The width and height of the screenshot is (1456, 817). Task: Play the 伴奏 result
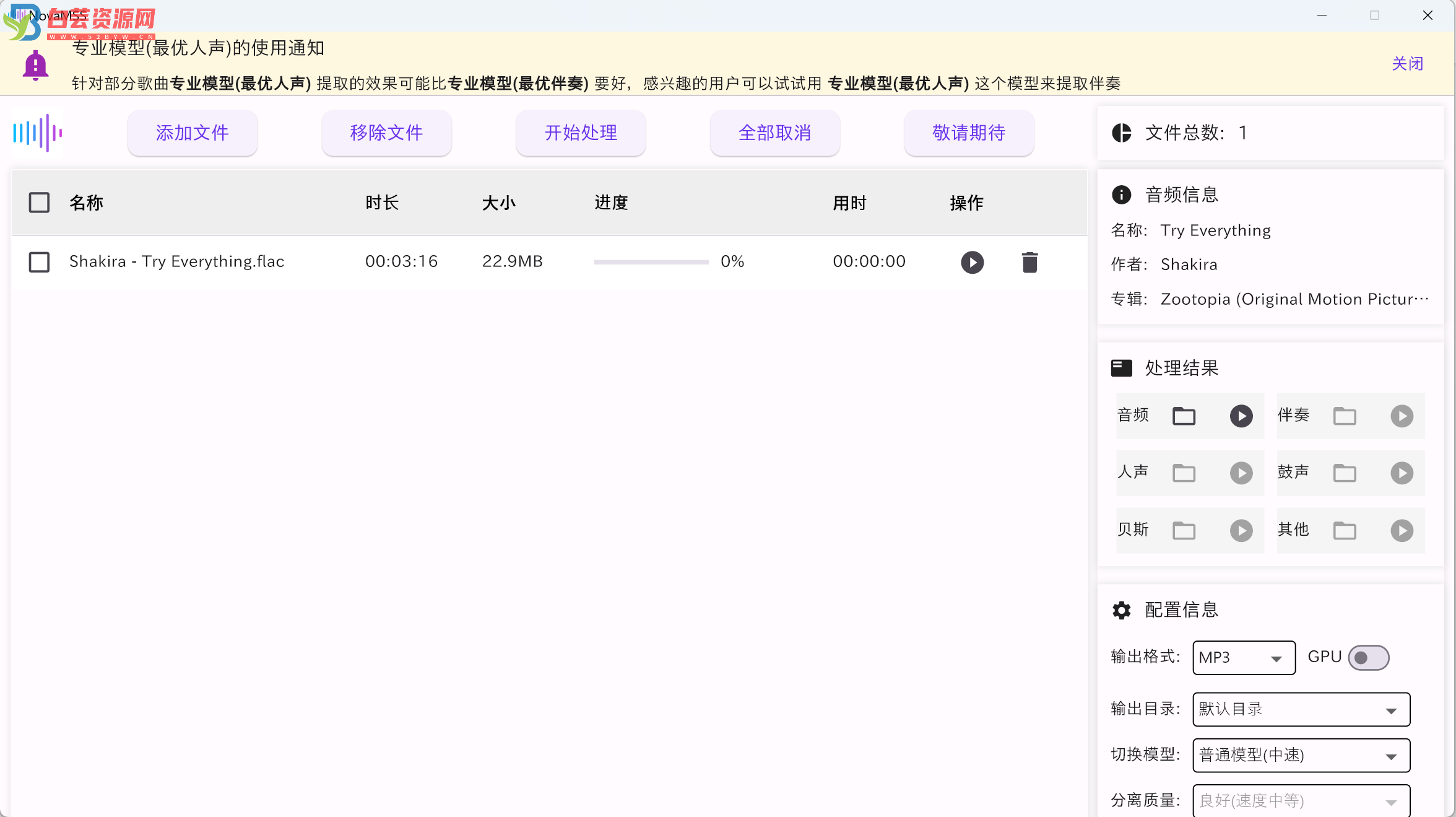1402,416
